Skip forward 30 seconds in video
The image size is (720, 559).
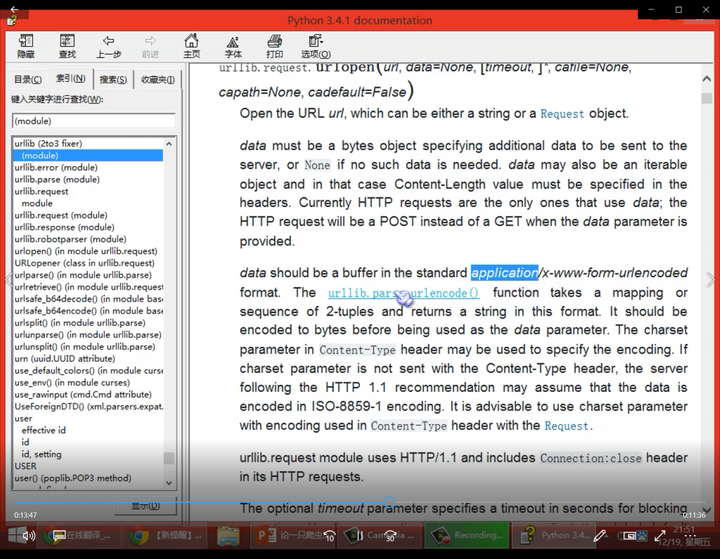click(x=390, y=536)
